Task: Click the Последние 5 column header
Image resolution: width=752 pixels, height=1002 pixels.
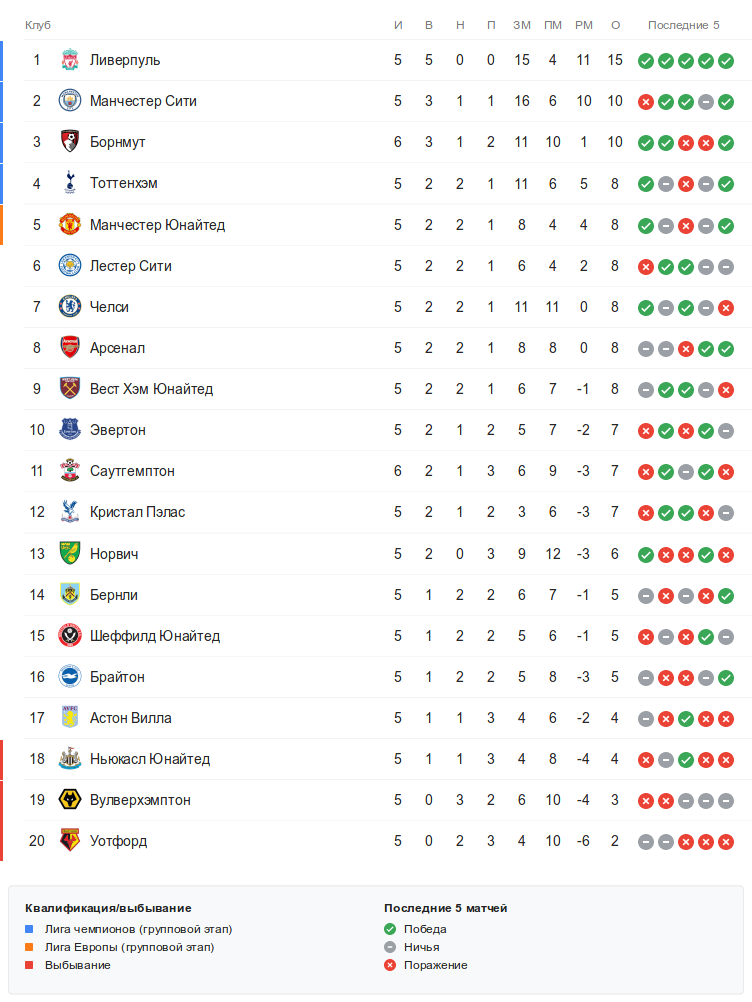Action: pyautogui.click(x=683, y=25)
